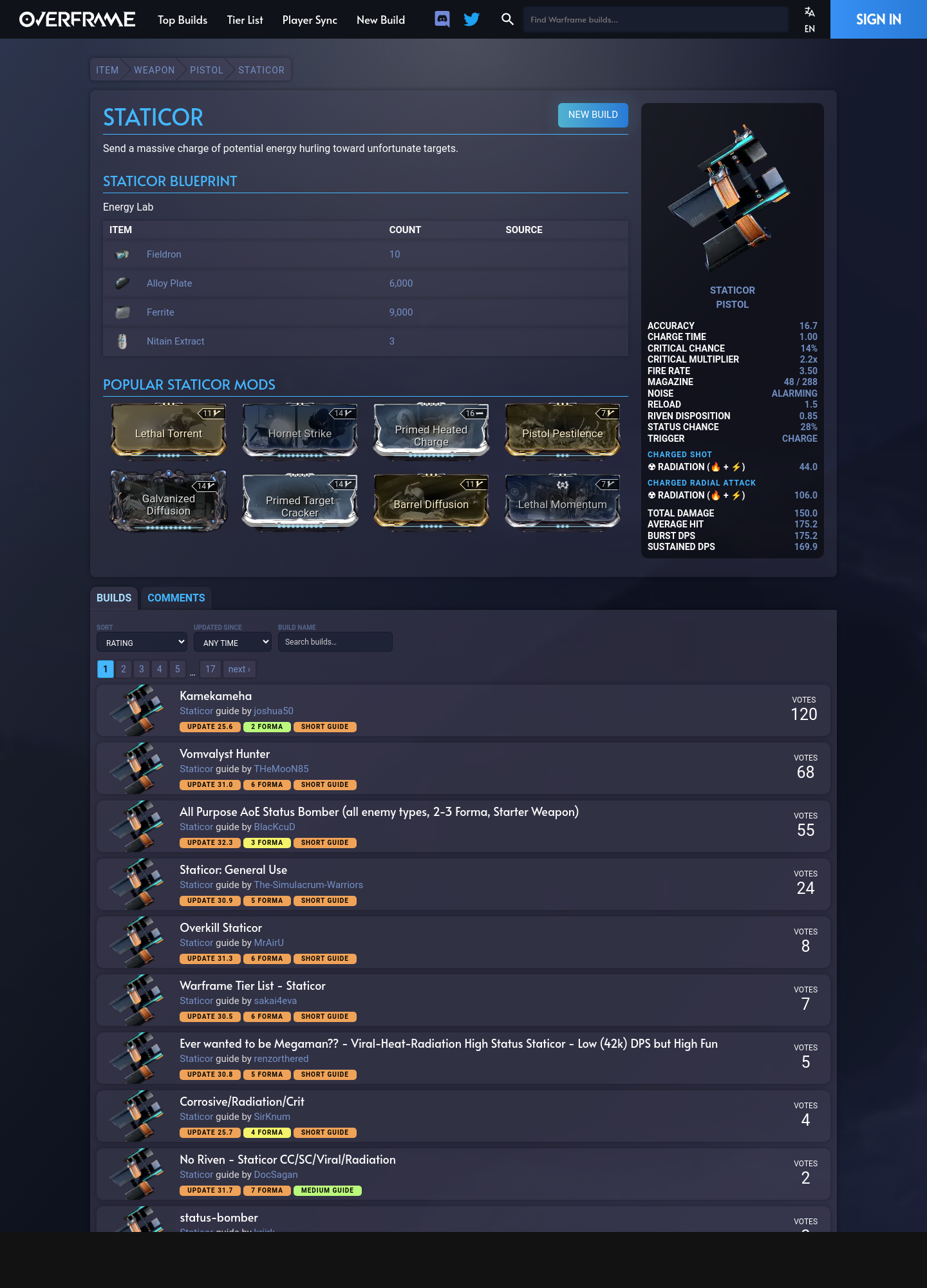This screenshot has width=927, height=1288.
Task: Go to builds page 2
Action: pos(124,669)
